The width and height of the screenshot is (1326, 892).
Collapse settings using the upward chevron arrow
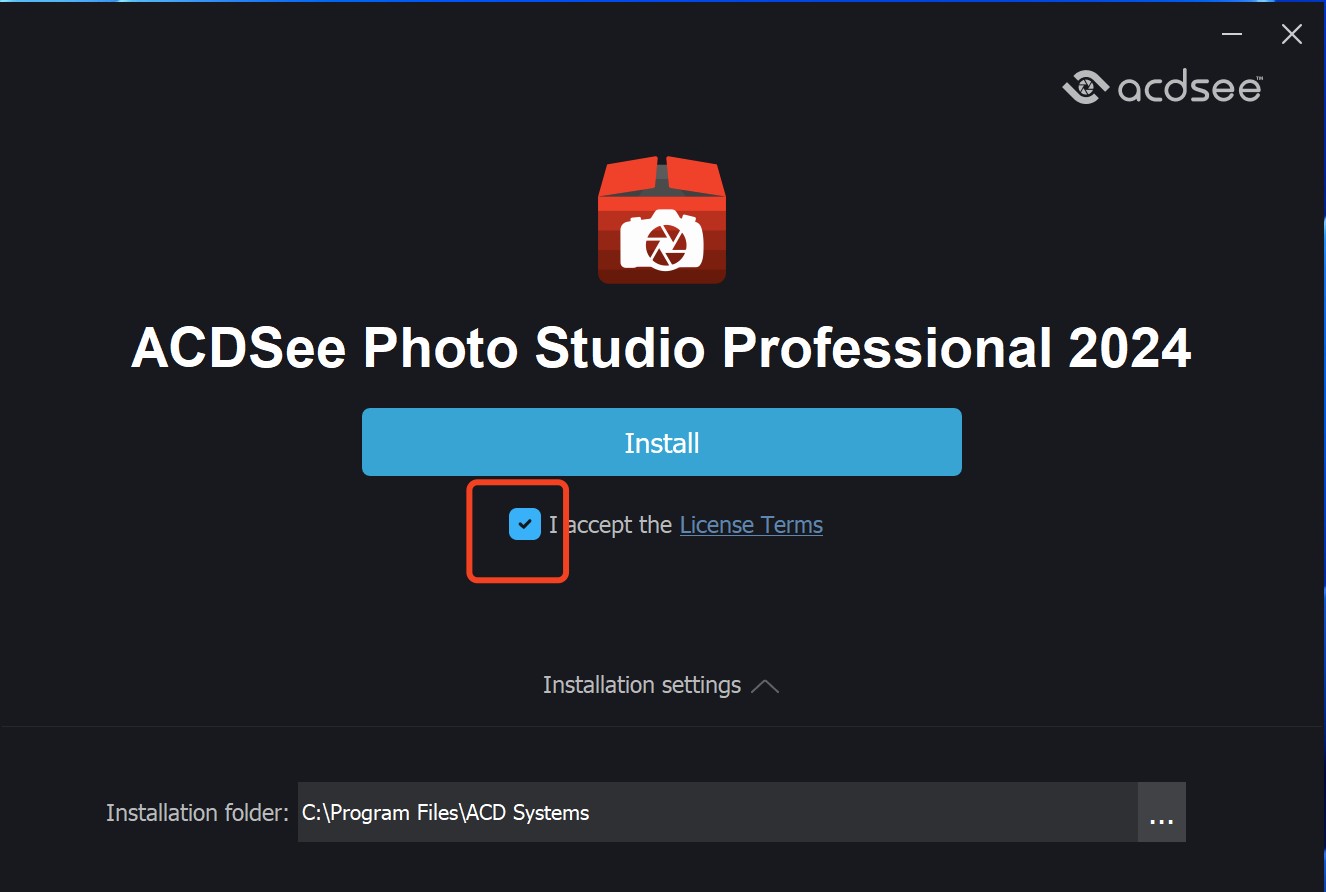[x=765, y=686]
